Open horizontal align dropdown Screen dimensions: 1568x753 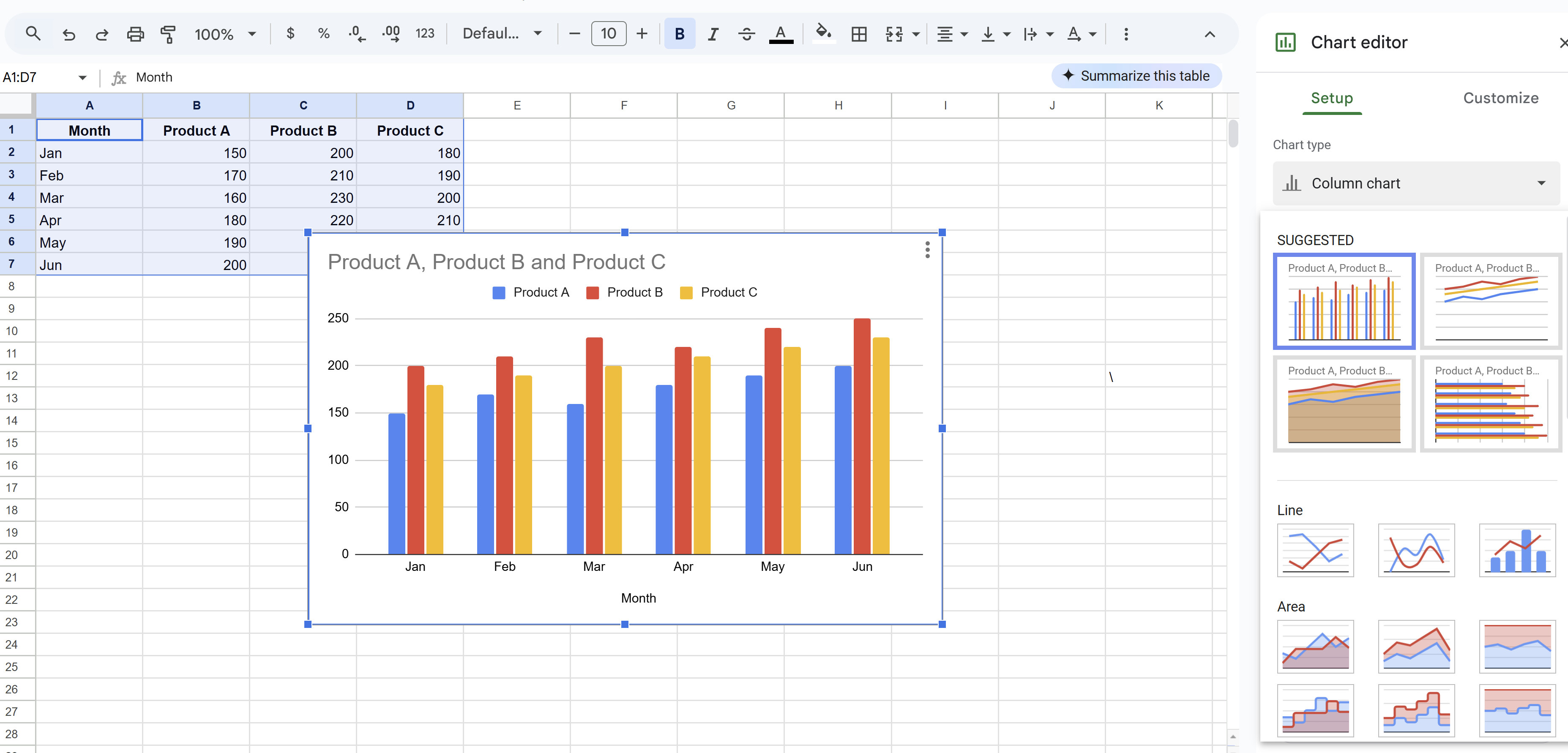coord(952,34)
